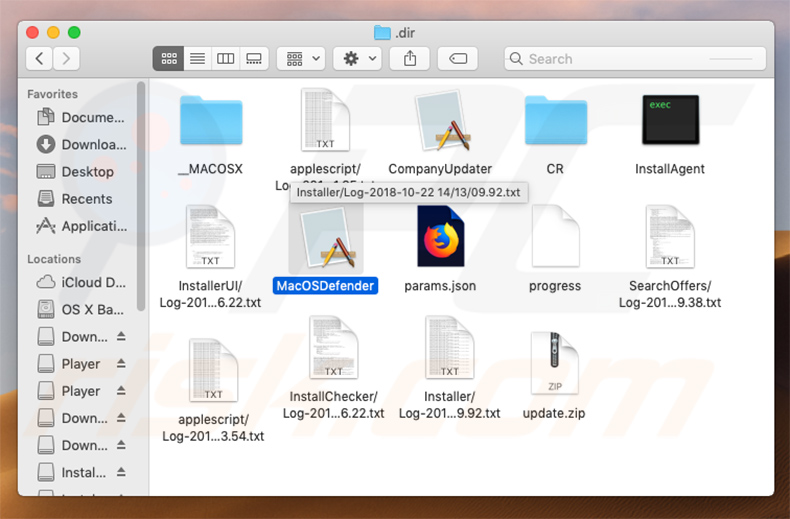Open the CR folder
790x519 pixels.
coord(555,123)
